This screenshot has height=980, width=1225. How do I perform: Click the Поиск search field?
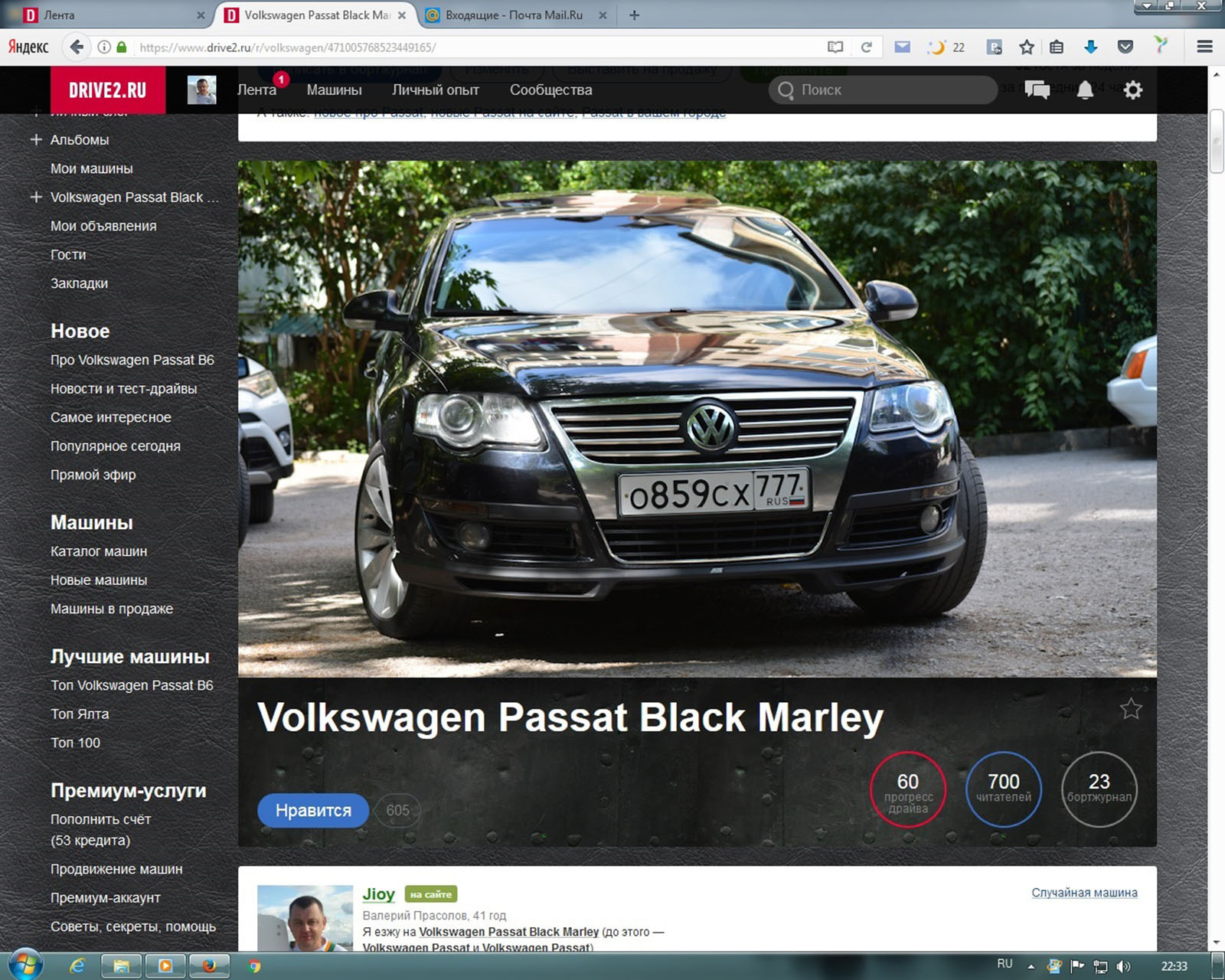click(x=883, y=90)
